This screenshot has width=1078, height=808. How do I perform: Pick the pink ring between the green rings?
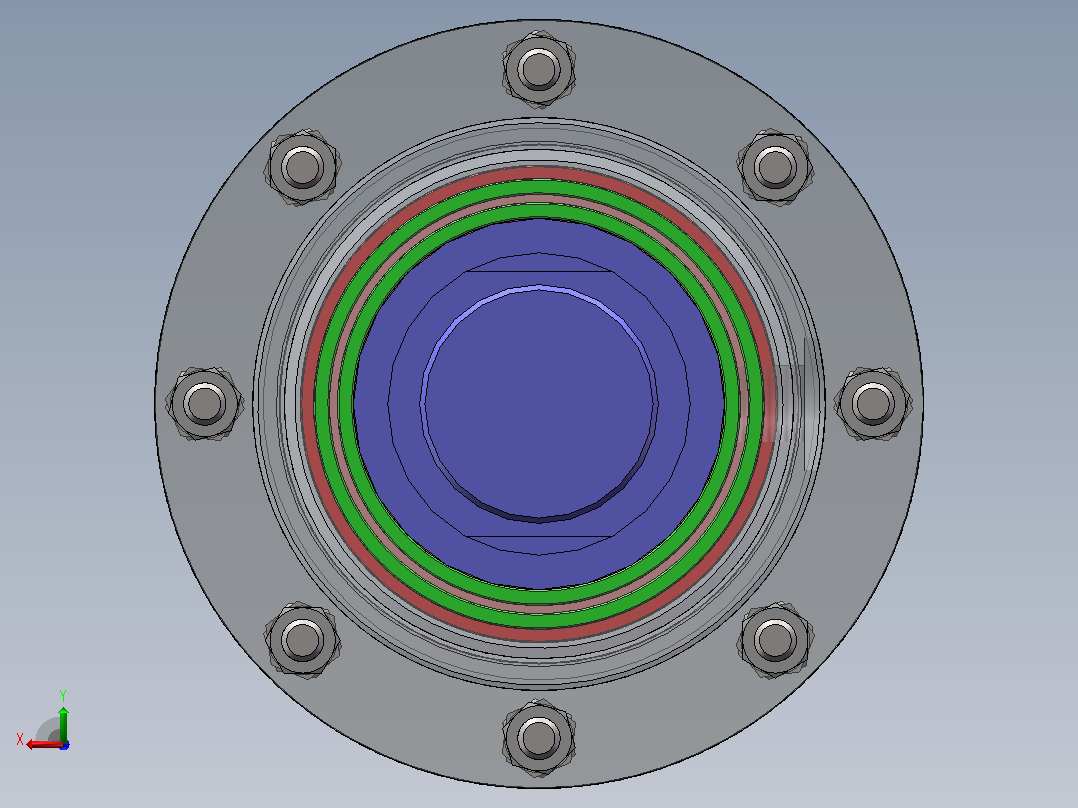click(539, 199)
